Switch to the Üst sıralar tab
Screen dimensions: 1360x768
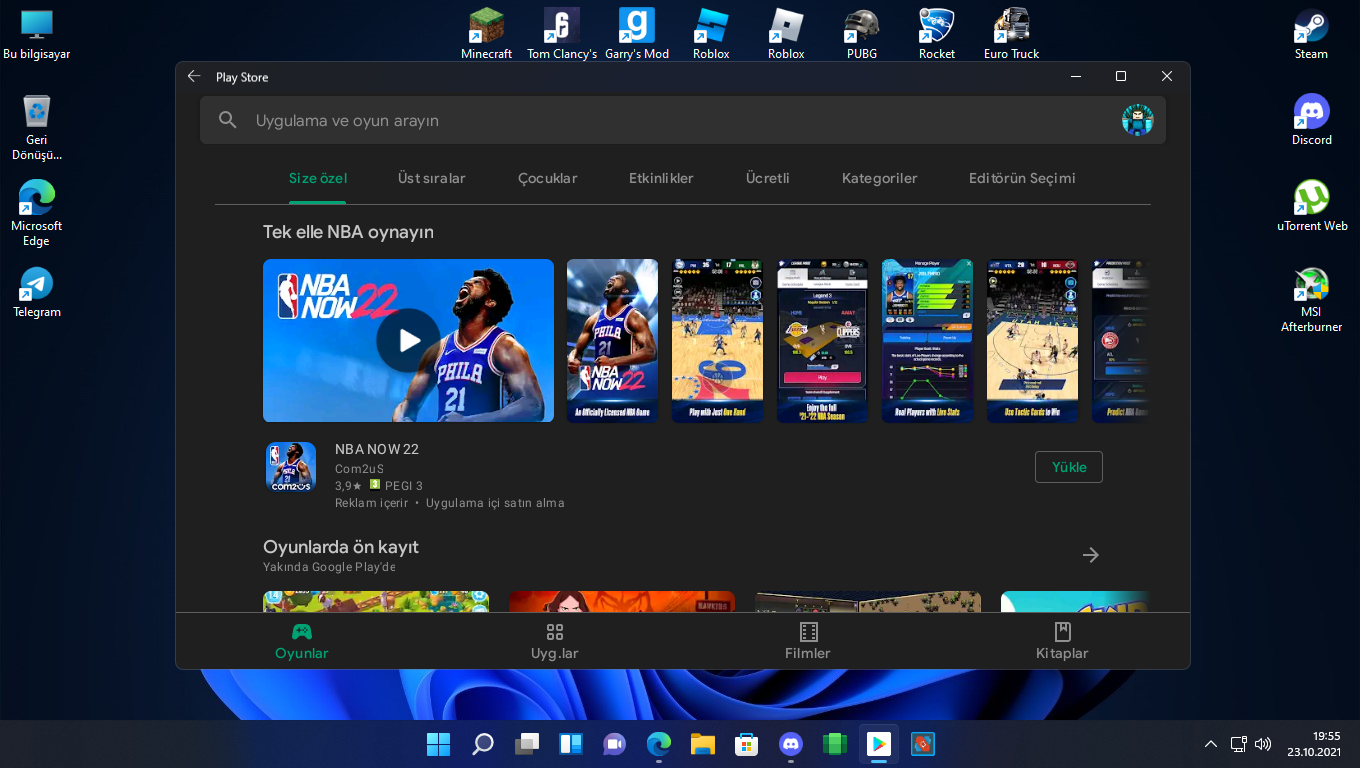[x=432, y=178]
